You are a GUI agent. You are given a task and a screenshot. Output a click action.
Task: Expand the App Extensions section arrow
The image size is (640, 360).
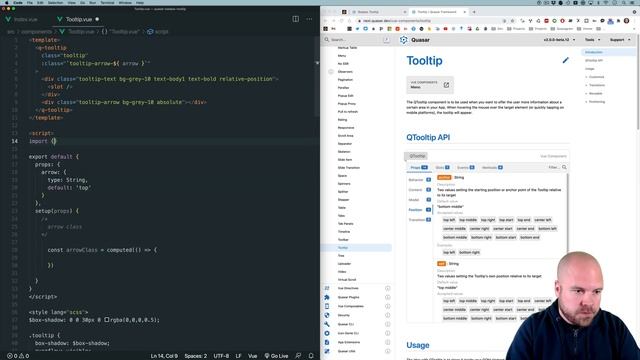point(387,342)
